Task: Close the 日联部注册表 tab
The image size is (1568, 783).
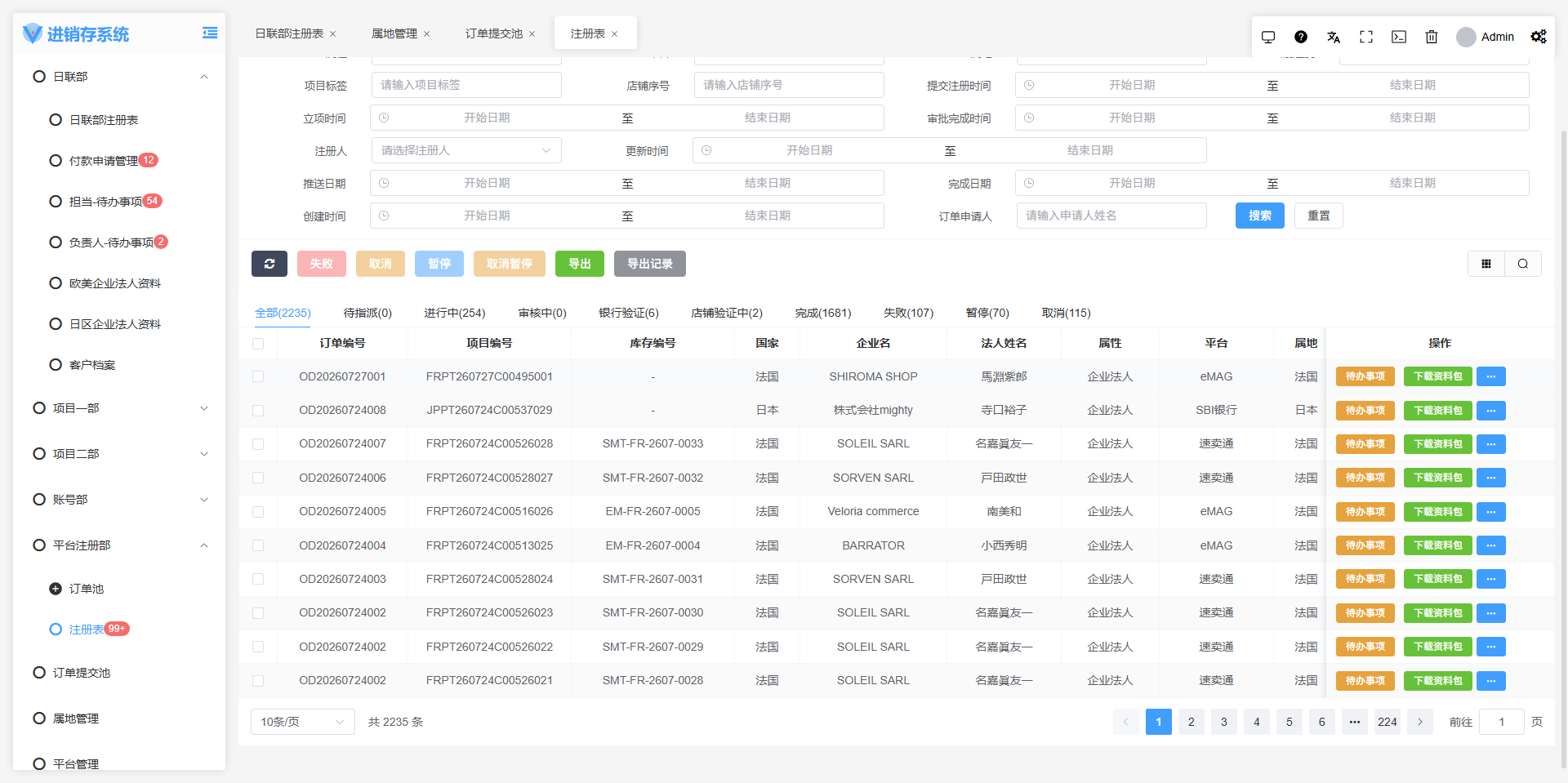Action: [333, 34]
